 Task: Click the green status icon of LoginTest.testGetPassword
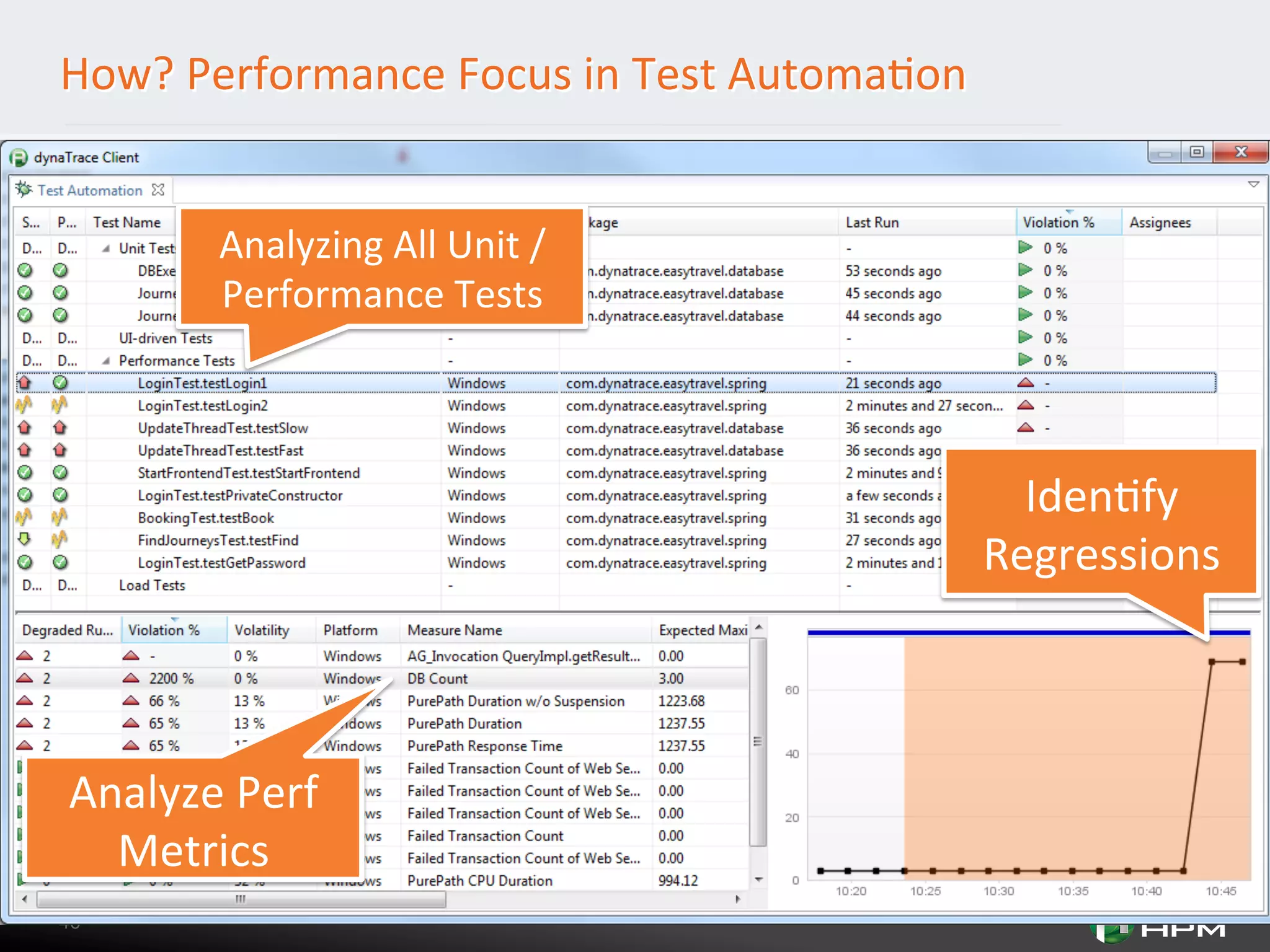tap(25, 563)
